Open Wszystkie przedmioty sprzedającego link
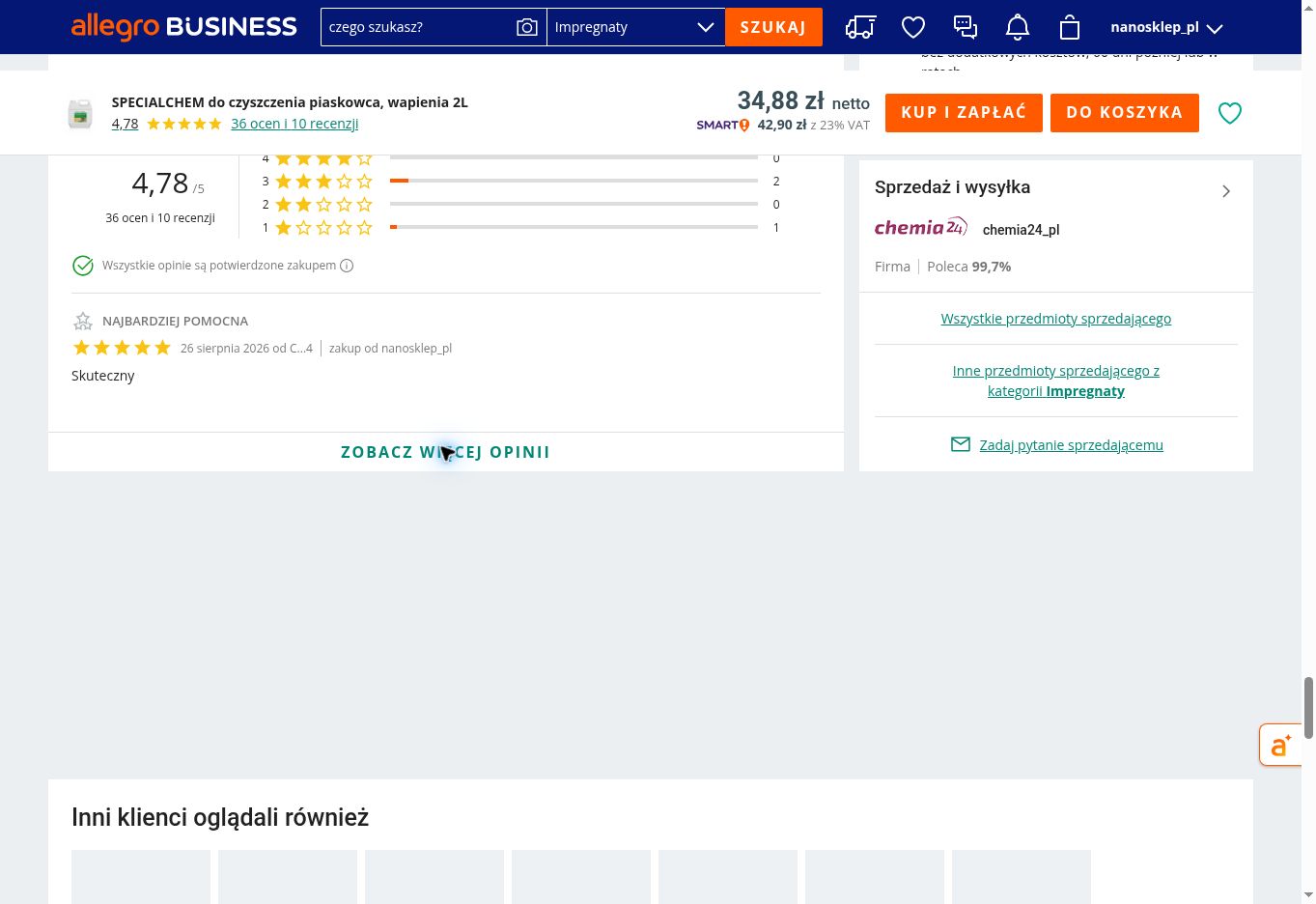Image resolution: width=1316 pixels, height=904 pixels. (1056, 319)
